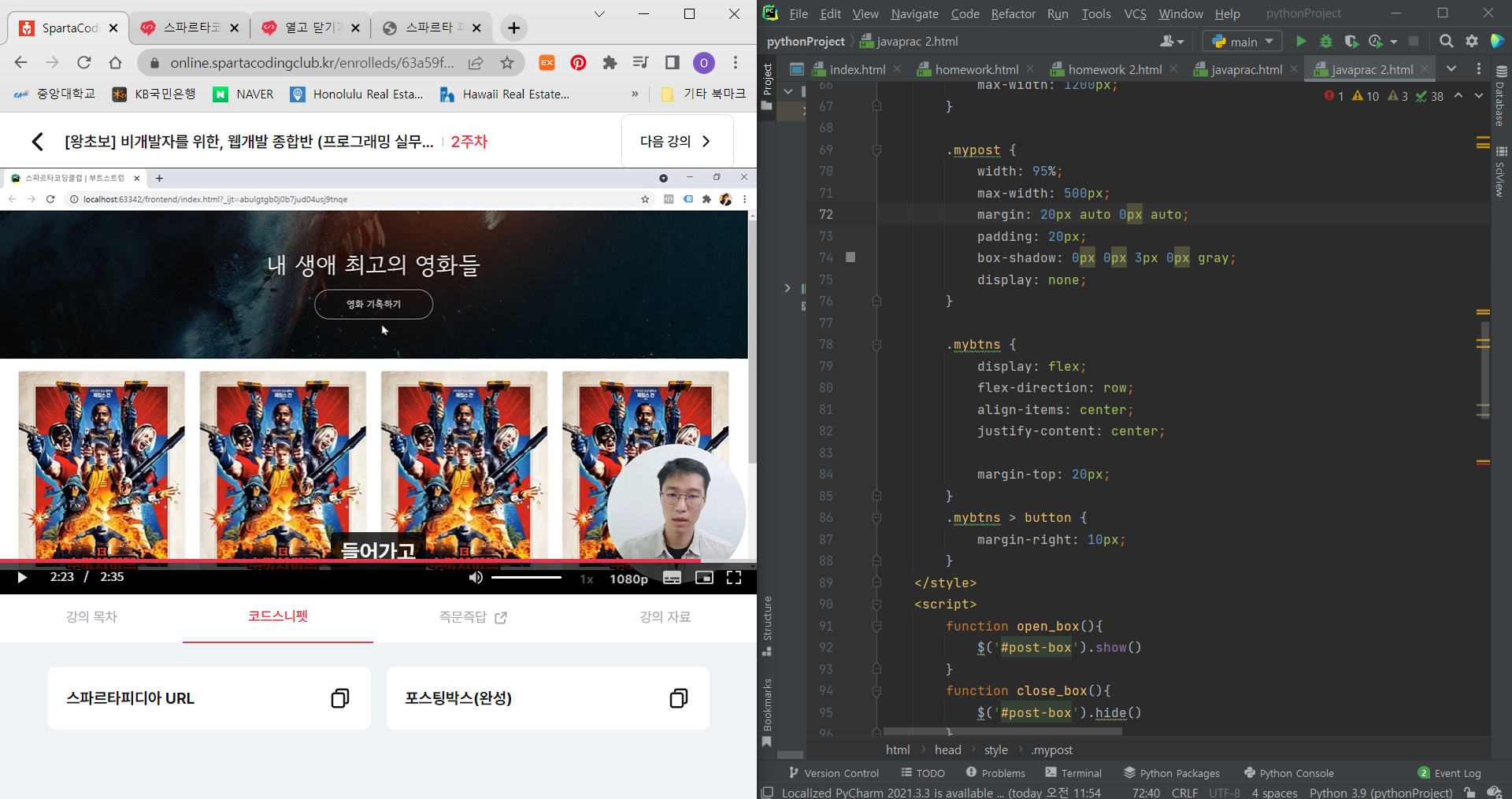Image resolution: width=1512 pixels, height=799 pixels.
Task: Collapse the .mybtns CSS block fold
Action: click(x=876, y=345)
